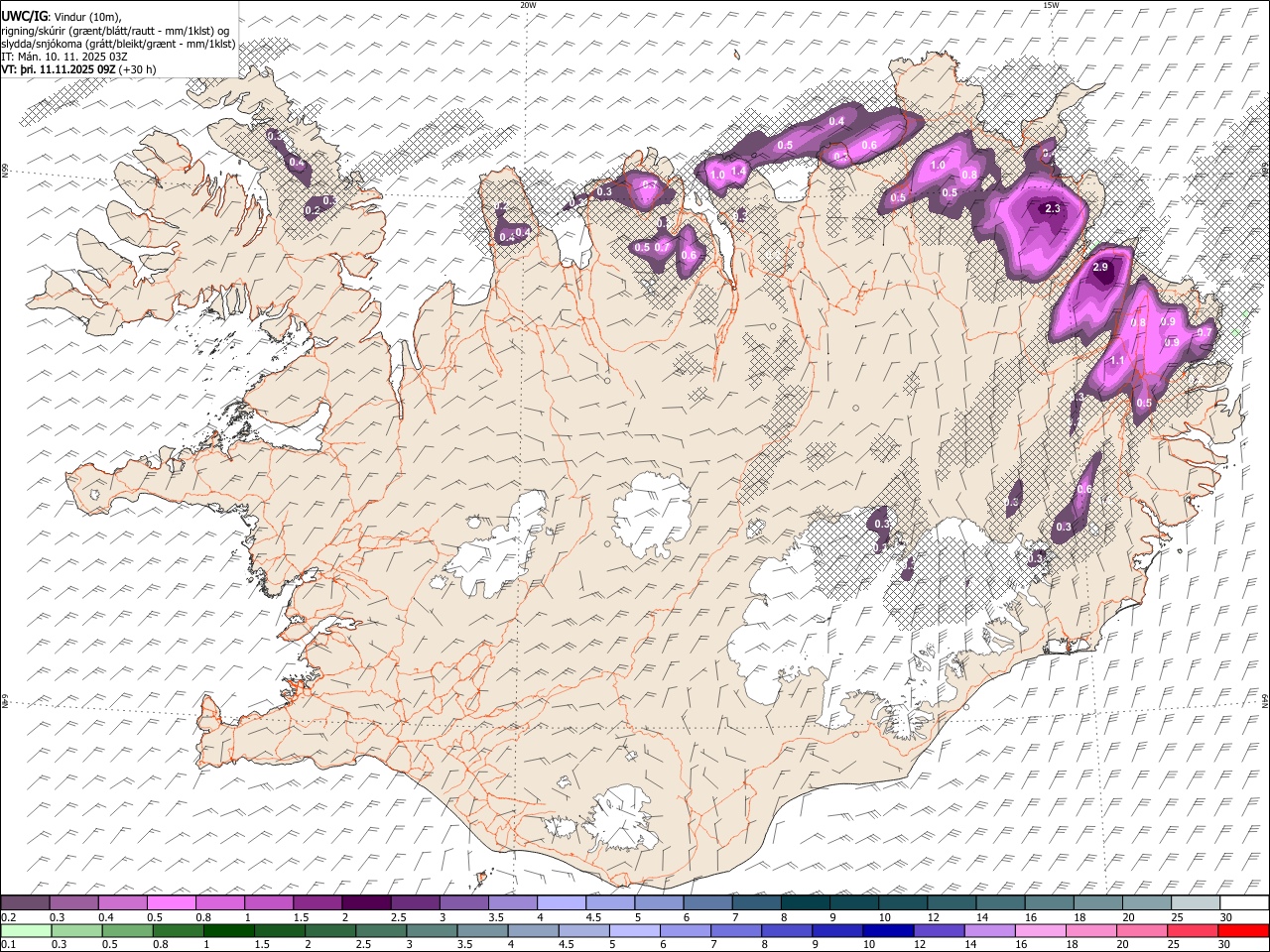Click the 'UWC/IG: Vindur (10m)' title text
The image size is (1270, 952).
click(62, 16)
